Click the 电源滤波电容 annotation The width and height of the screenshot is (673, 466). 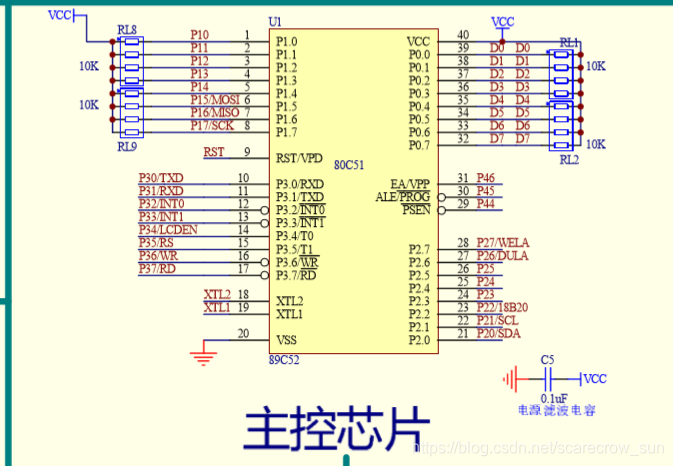(557, 410)
